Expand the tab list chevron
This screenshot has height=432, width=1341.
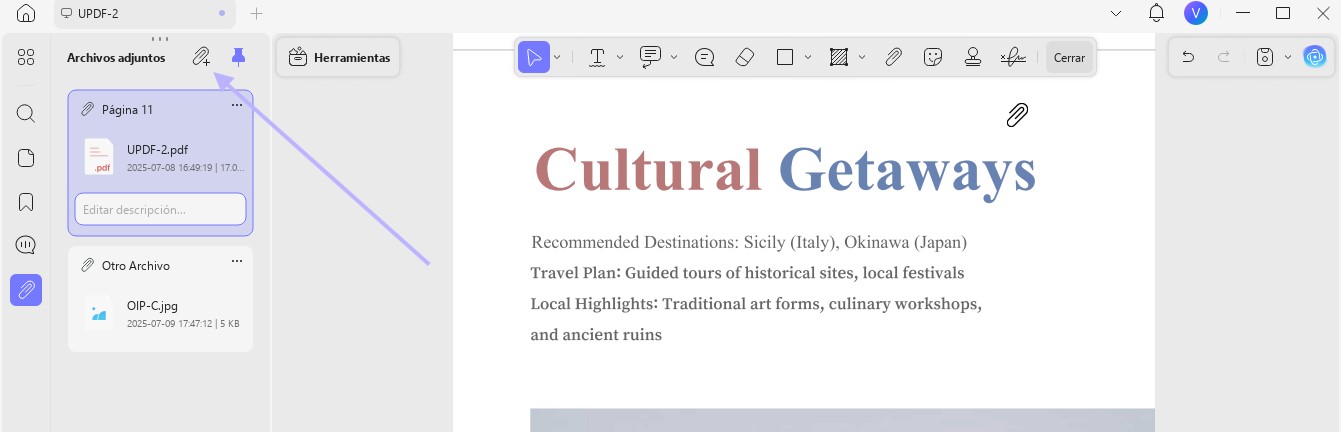(1116, 14)
